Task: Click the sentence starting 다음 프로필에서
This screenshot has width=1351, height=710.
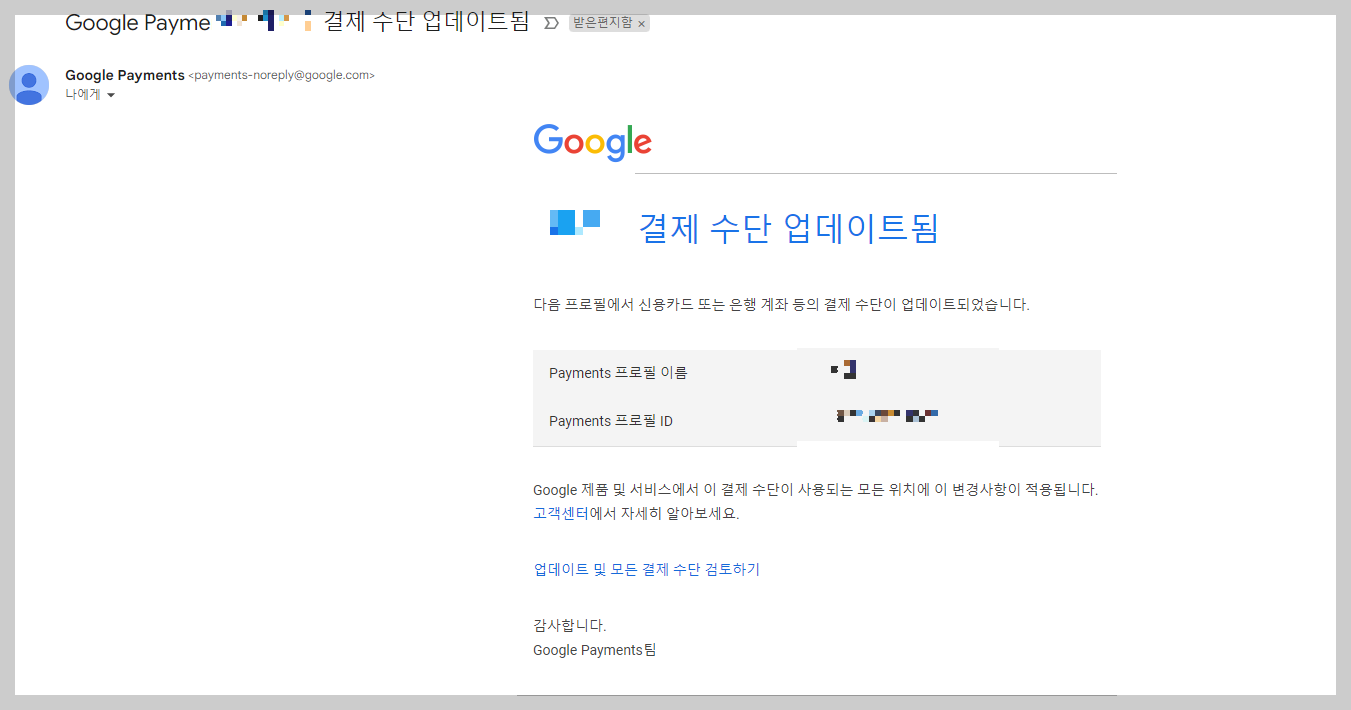Action: pyautogui.click(x=782, y=305)
